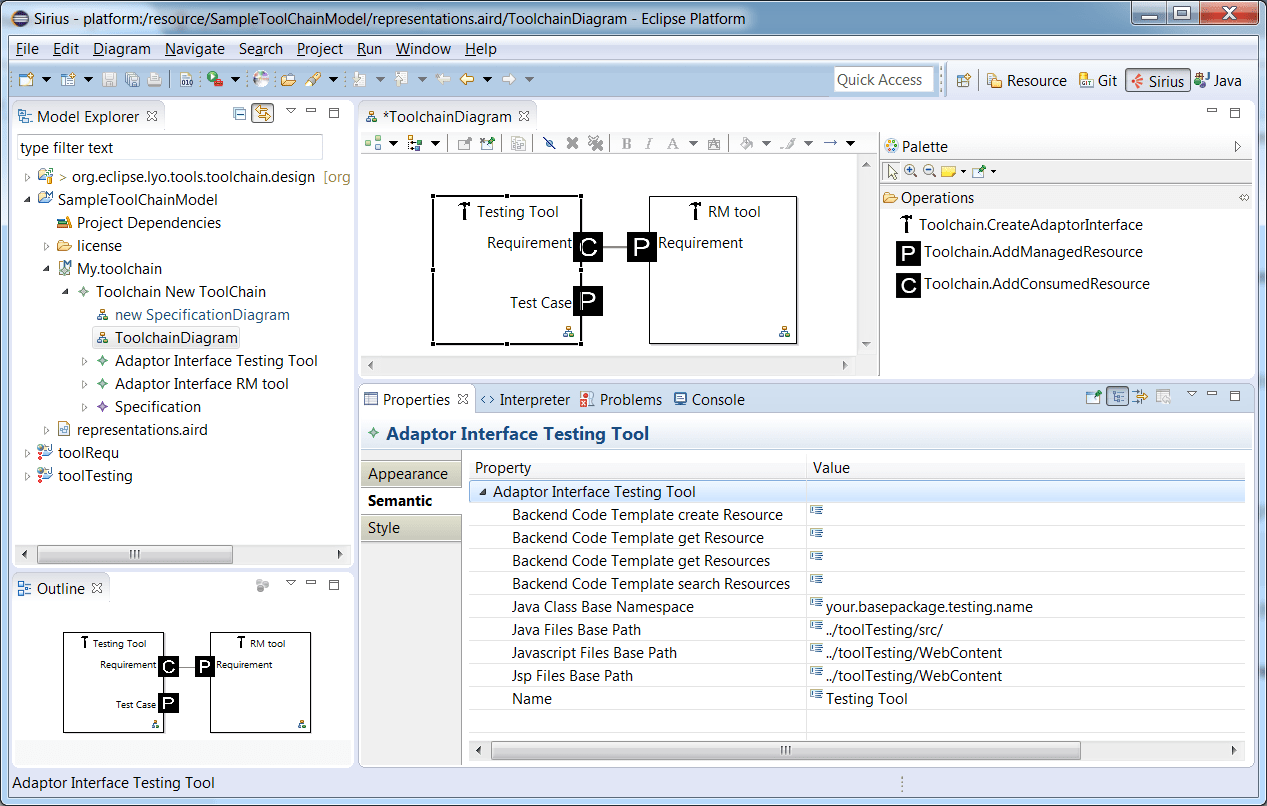1267x806 pixels.
Task: Click bold formatting icon in diagram toolbar
Action: pyautogui.click(x=625, y=143)
